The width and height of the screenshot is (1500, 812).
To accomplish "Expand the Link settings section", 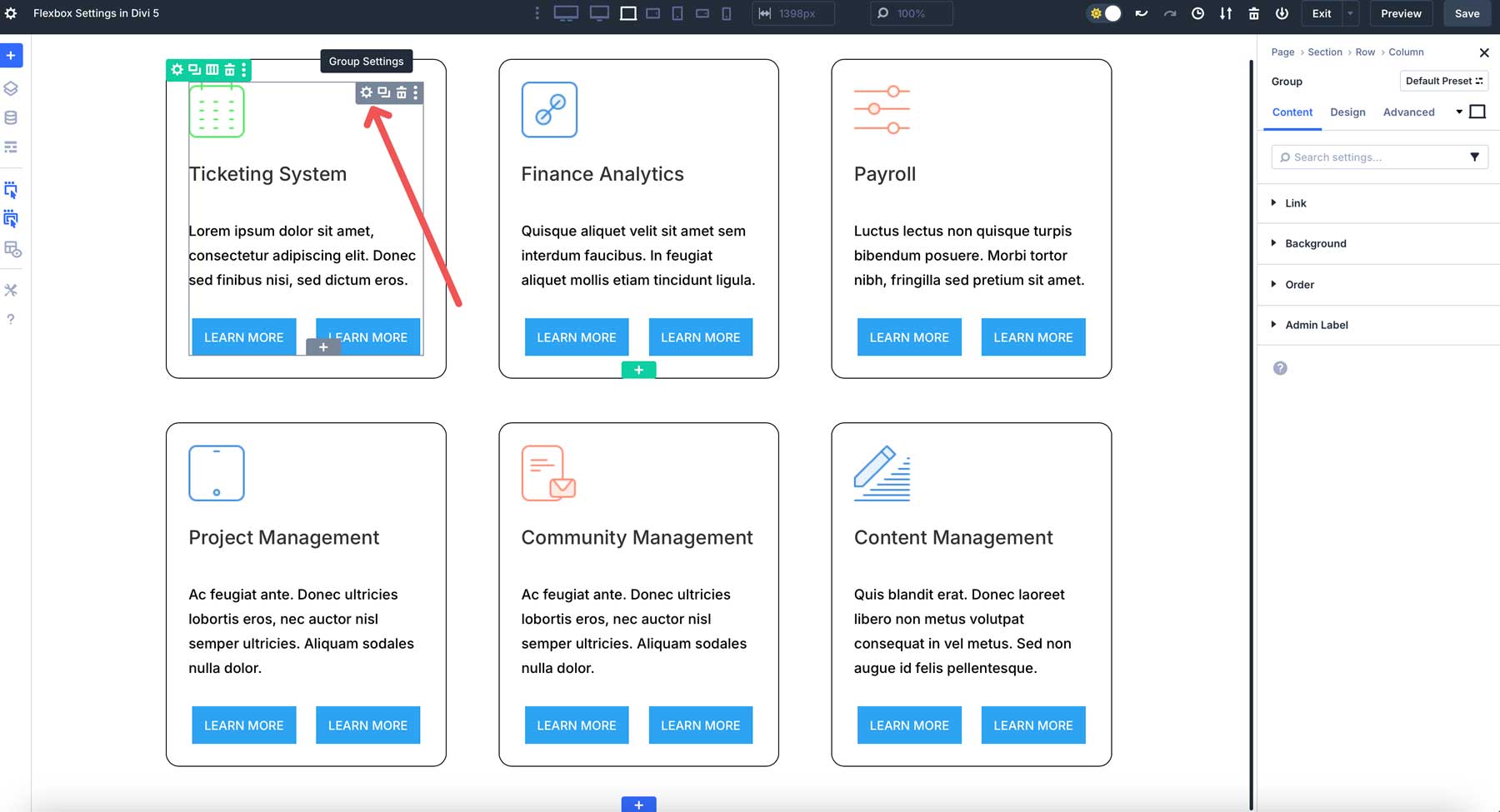I will [x=1297, y=202].
